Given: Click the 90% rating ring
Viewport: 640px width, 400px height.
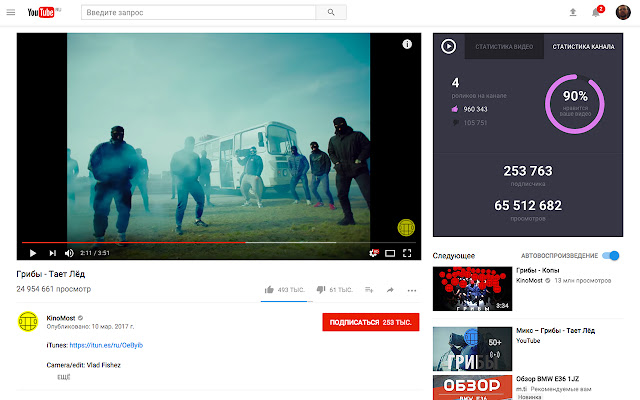Looking at the screenshot, I should [x=575, y=104].
